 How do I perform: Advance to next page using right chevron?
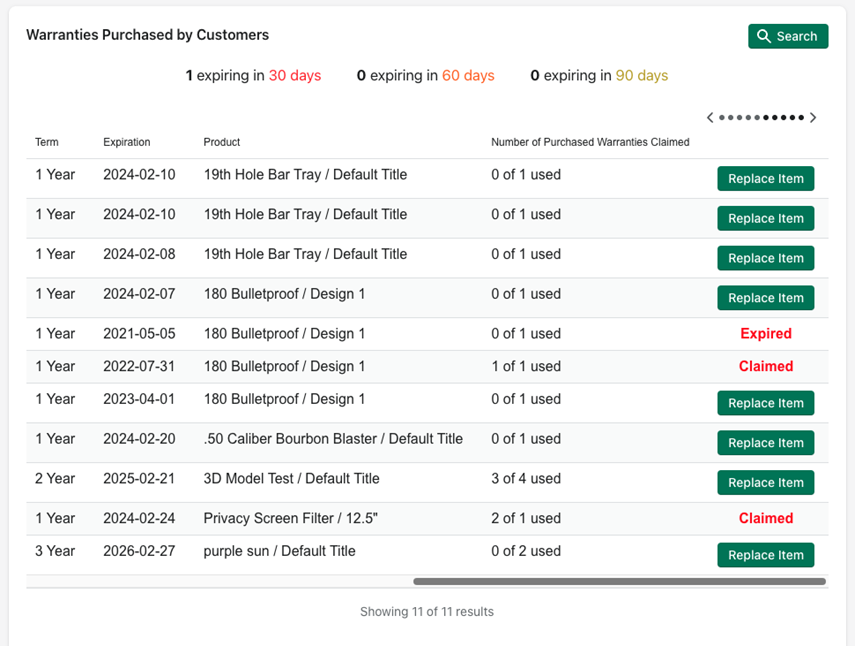click(813, 118)
